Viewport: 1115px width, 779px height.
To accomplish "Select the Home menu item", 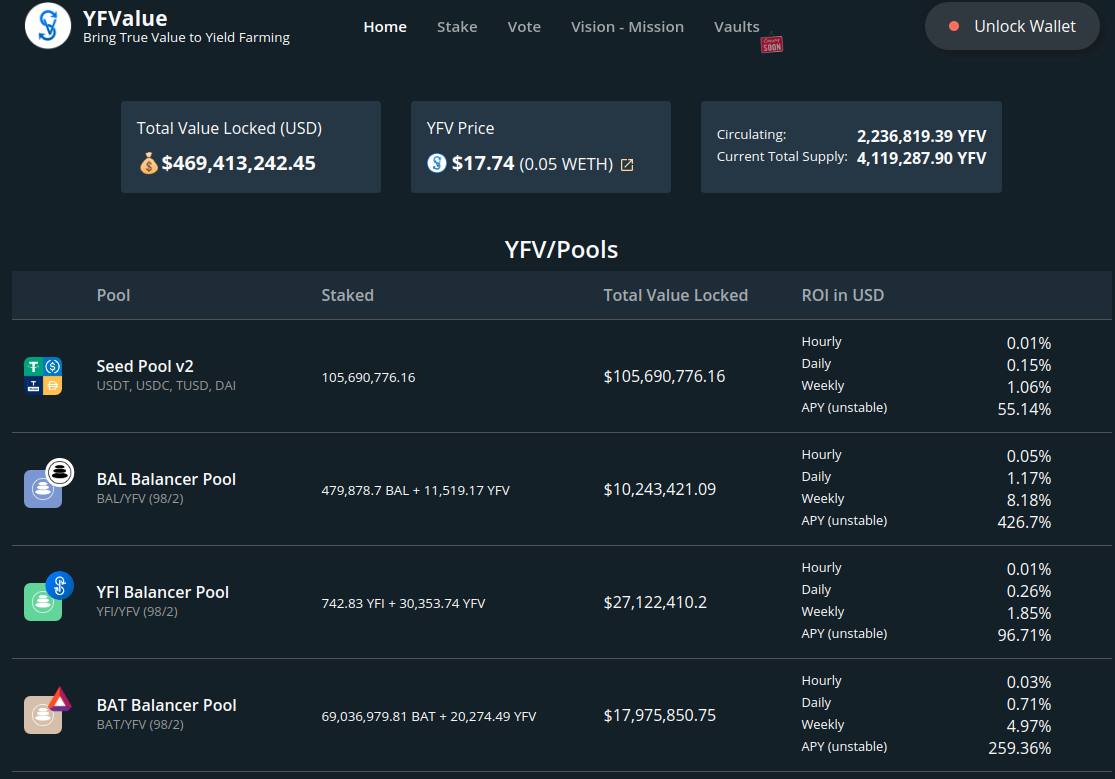I will [384, 27].
